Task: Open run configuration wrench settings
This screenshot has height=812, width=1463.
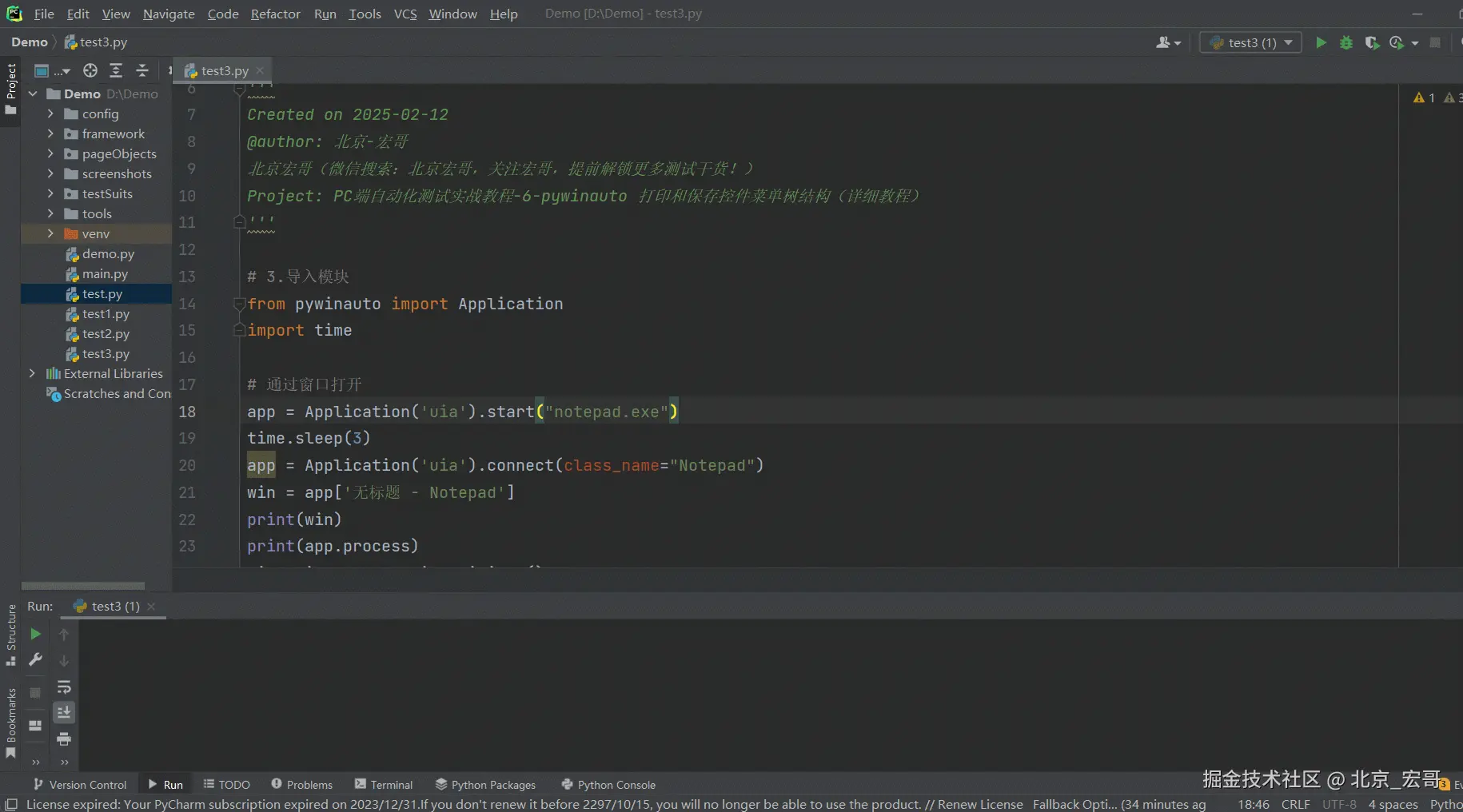Action: (x=35, y=659)
